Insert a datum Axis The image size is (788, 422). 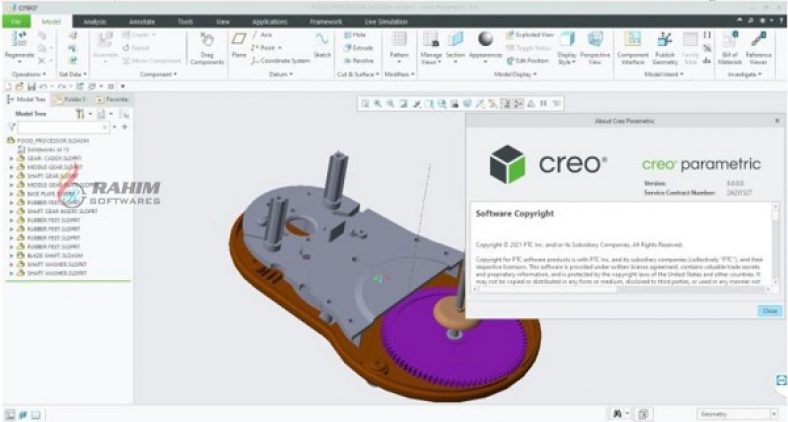point(262,35)
